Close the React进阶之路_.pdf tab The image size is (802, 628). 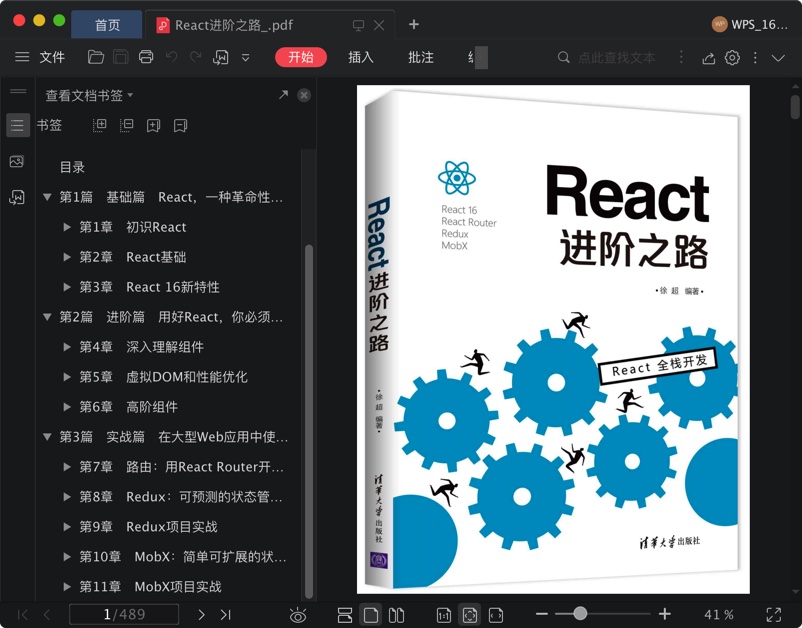(x=379, y=25)
